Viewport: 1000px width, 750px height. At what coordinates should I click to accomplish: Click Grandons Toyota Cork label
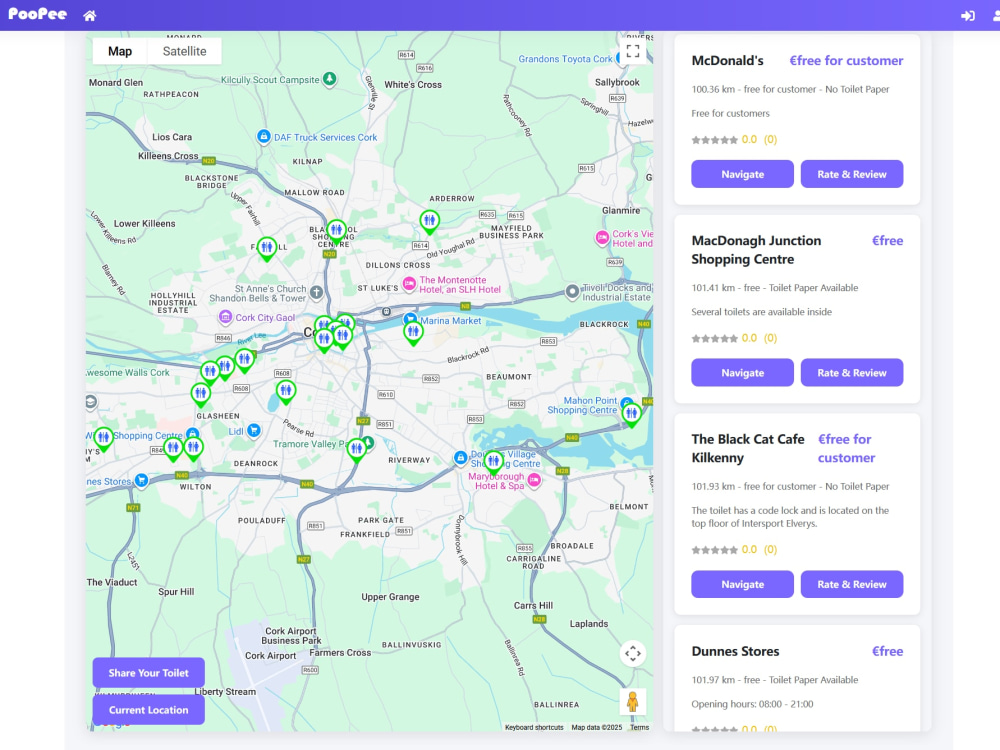coord(565,59)
